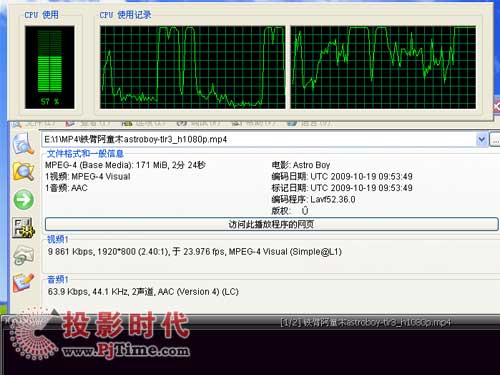Viewport: 500px width, 375px height.
Task: Click the 视频1 stream info line
Action: point(195,252)
